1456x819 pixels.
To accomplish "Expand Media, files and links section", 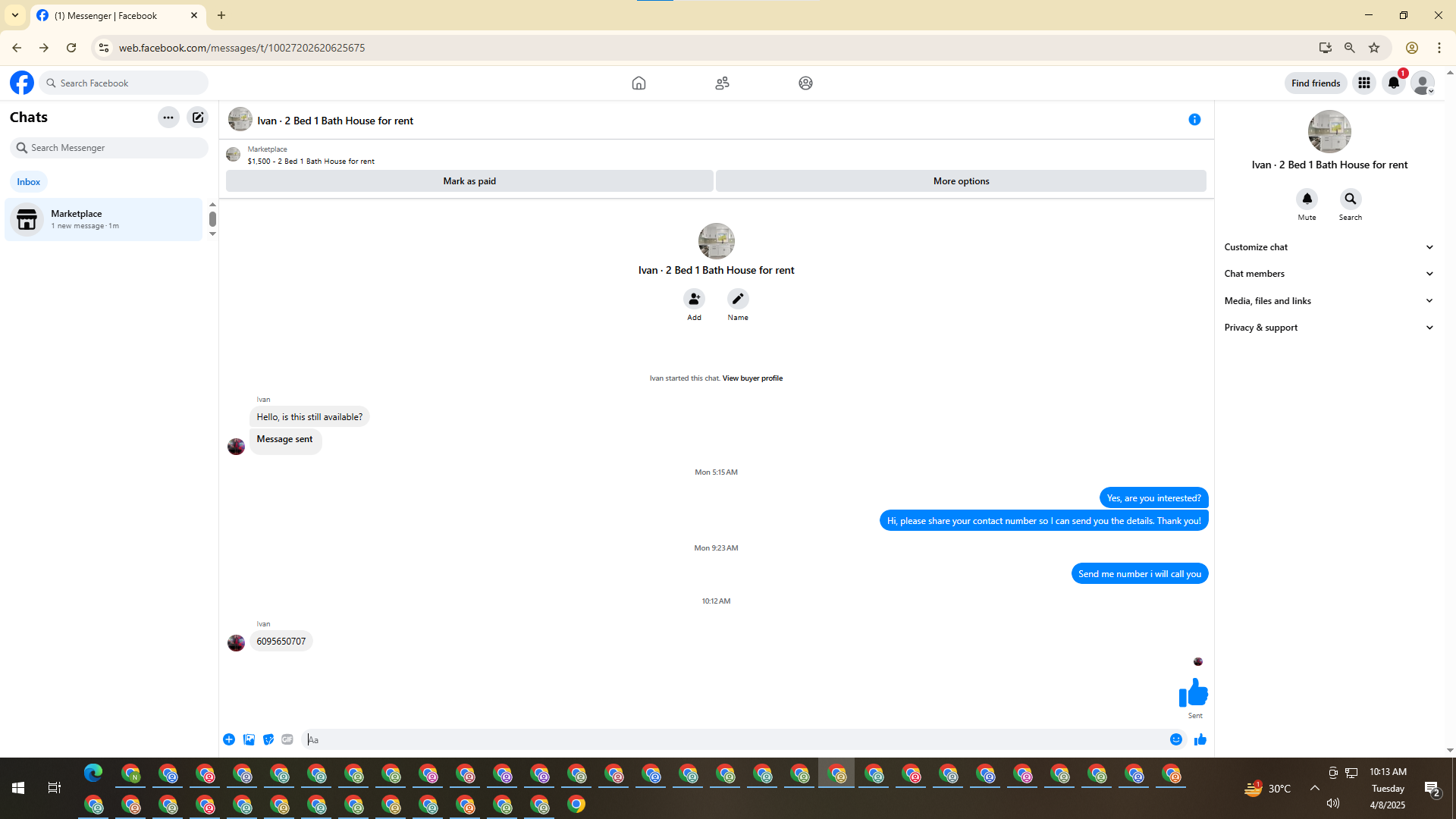I will pyautogui.click(x=1329, y=301).
